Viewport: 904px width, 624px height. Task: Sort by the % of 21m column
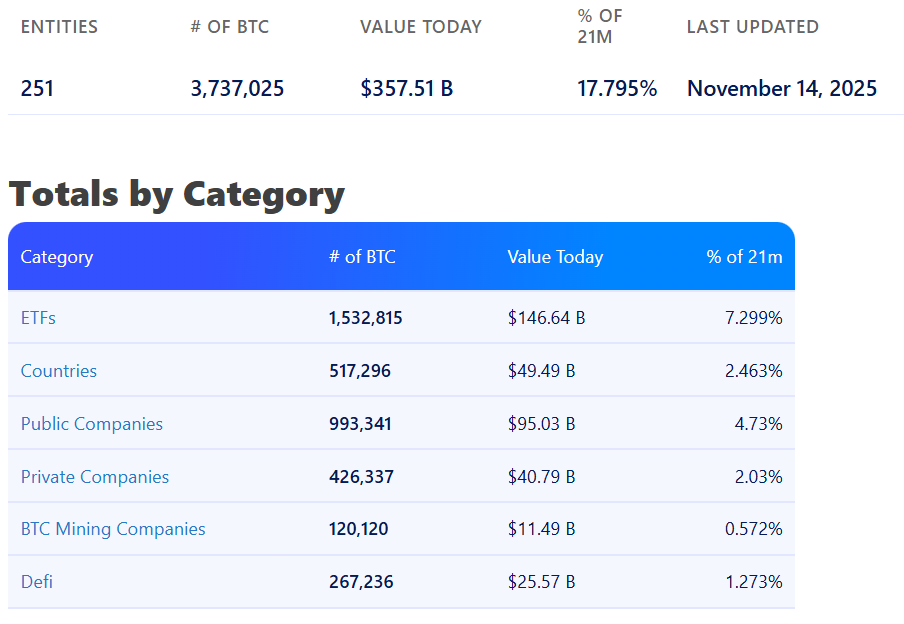tap(745, 257)
